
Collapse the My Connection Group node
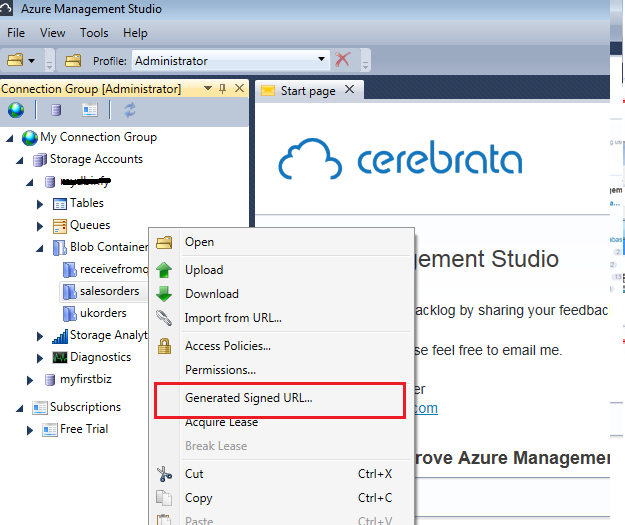pyautogui.click(x=10, y=139)
